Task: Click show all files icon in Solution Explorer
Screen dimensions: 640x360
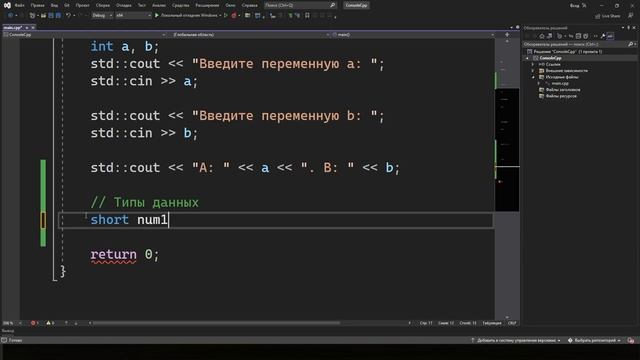Action: (x=586, y=36)
